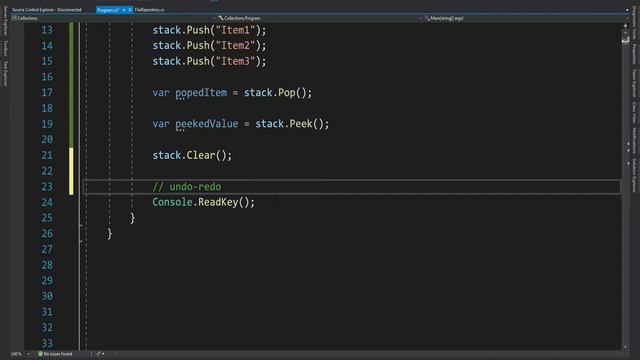Image resolution: width=640 pixels, height=360 pixels.
Task: Open the Team Explorer side tab
Action: 634,83
